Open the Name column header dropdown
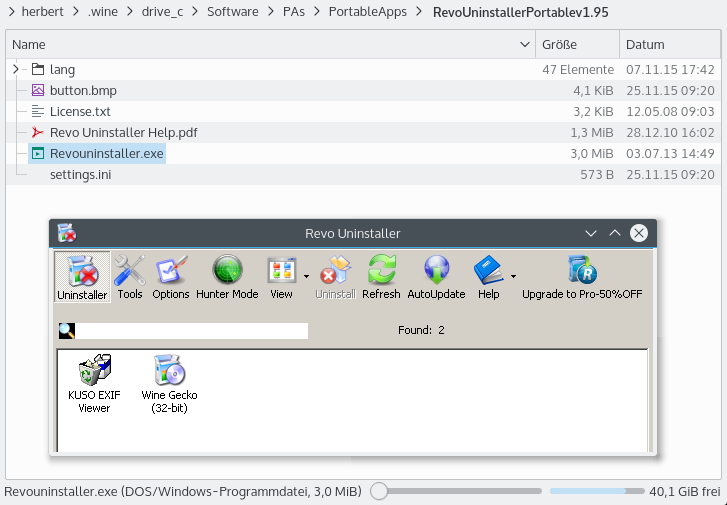Viewport: 727px width, 505px height. click(527, 45)
